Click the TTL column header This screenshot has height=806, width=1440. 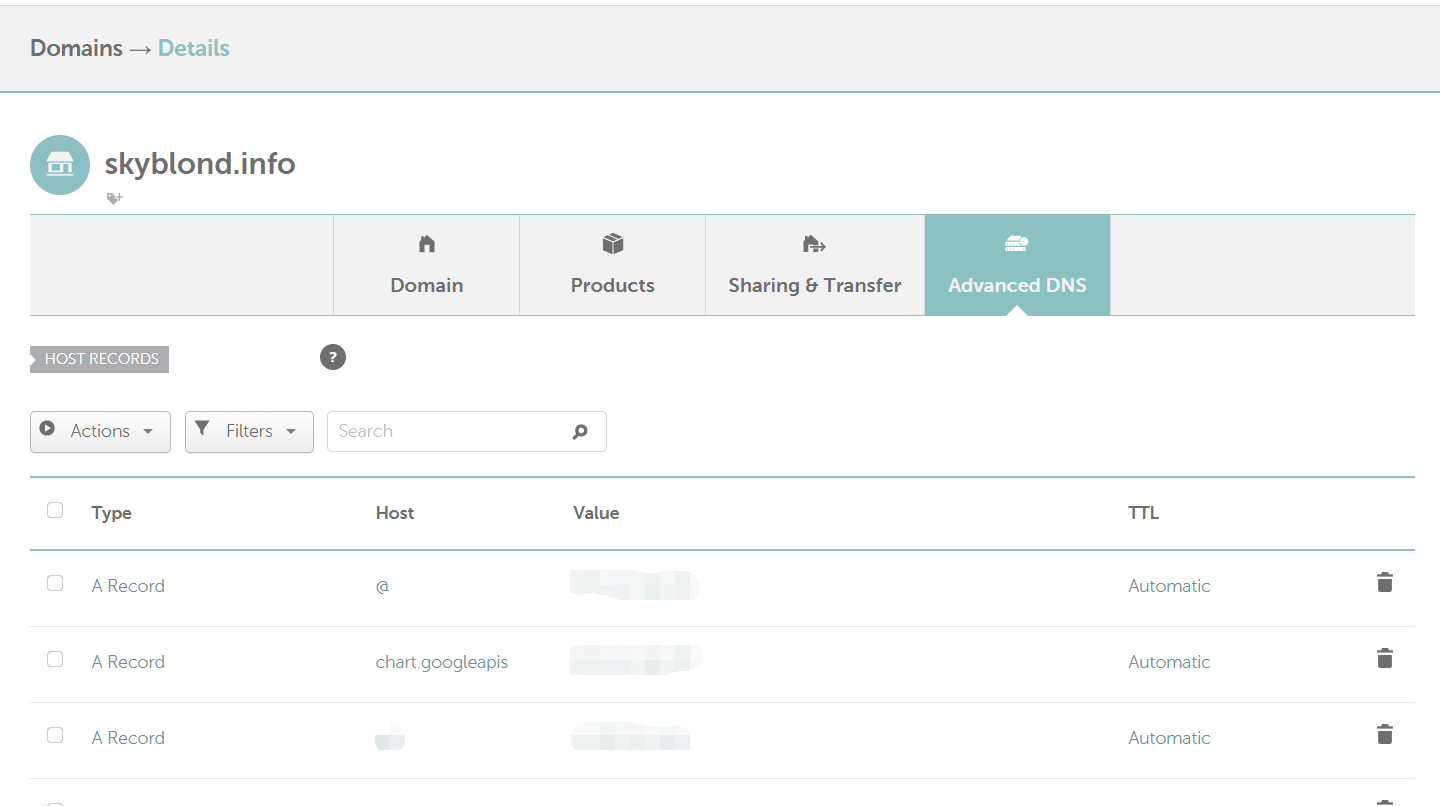(x=1143, y=513)
